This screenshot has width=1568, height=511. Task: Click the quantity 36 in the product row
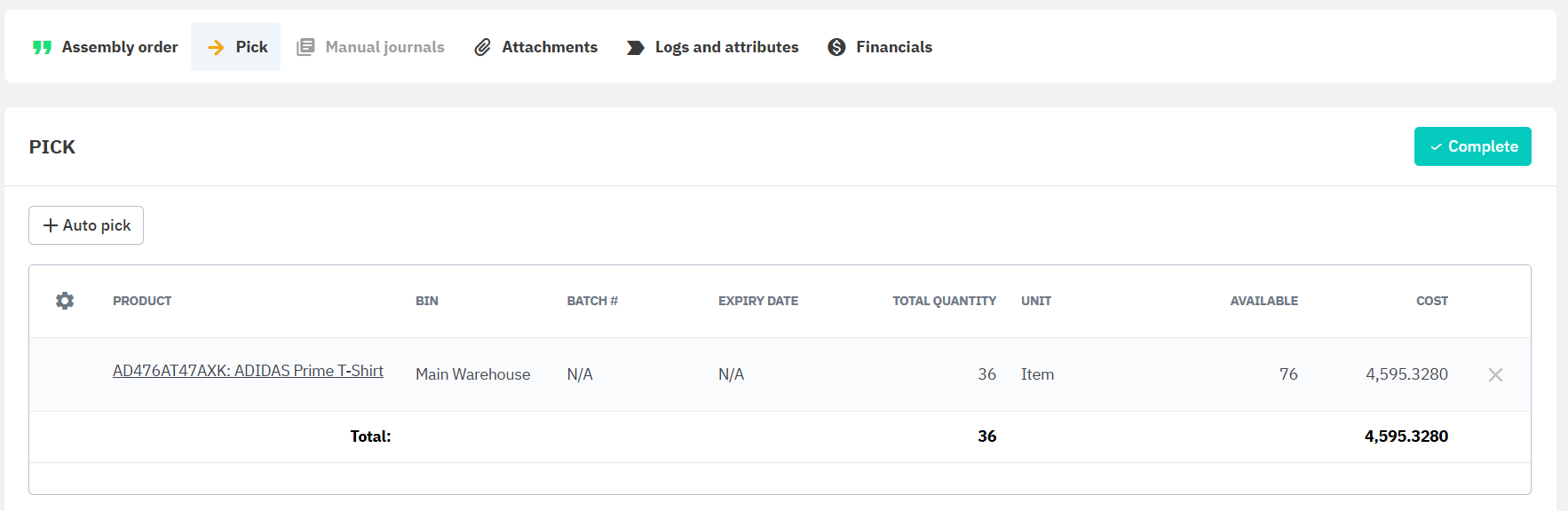(986, 374)
